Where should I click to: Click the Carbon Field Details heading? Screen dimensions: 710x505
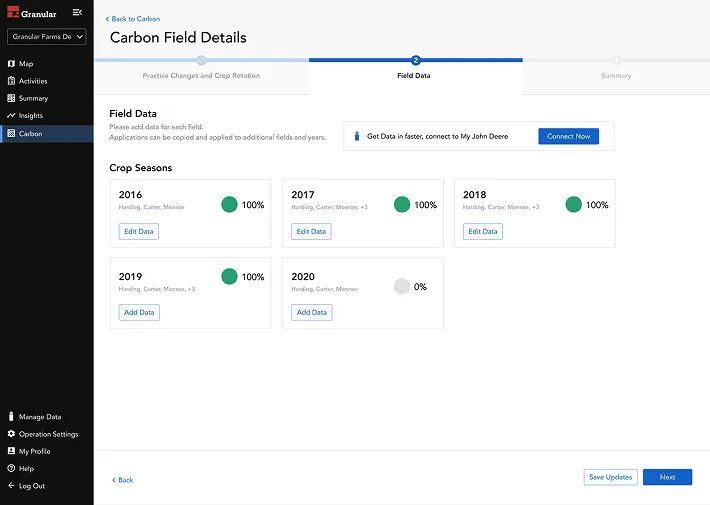pyautogui.click(x=178, y=38)
